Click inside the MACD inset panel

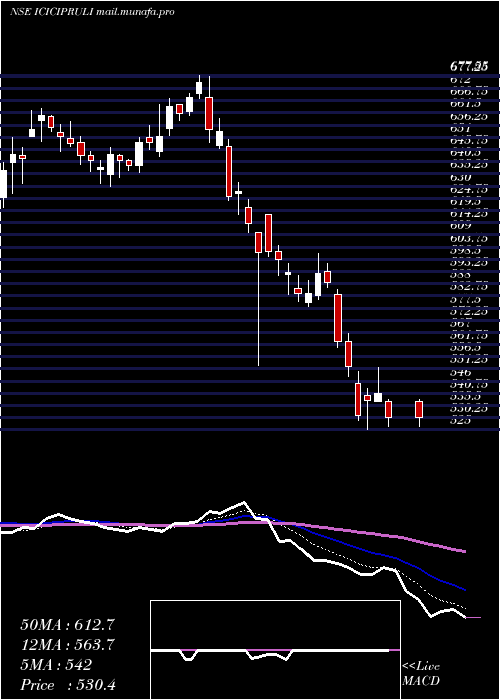point(275,650)
